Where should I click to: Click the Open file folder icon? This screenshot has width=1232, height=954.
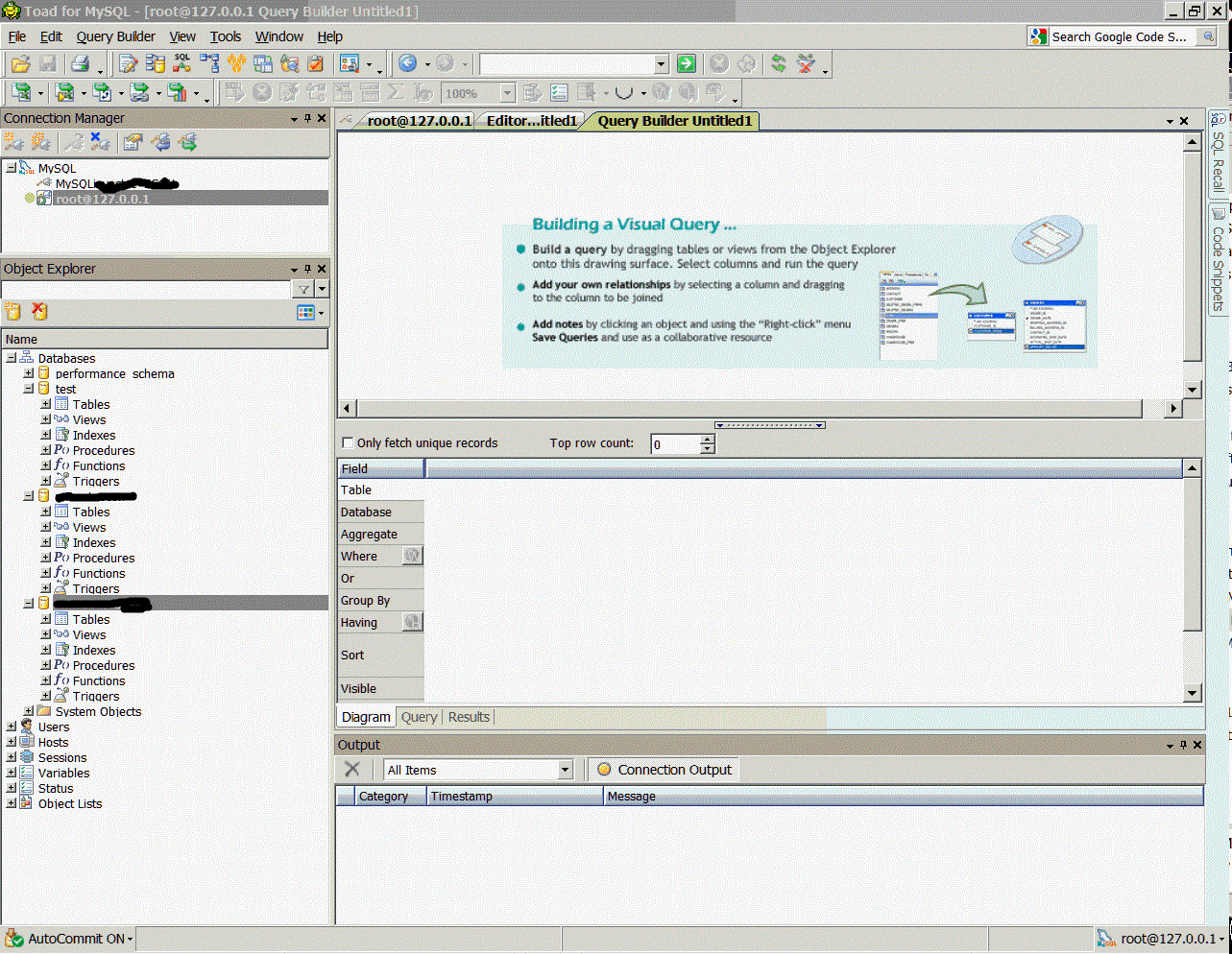tap(20, 63)
